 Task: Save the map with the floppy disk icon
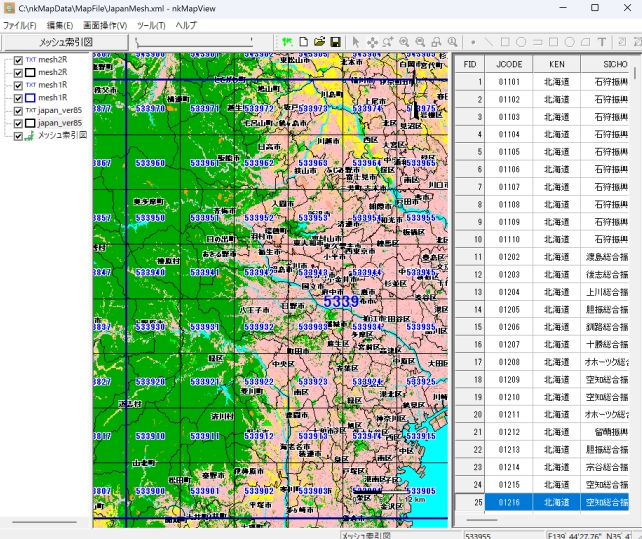pos(335,42)
